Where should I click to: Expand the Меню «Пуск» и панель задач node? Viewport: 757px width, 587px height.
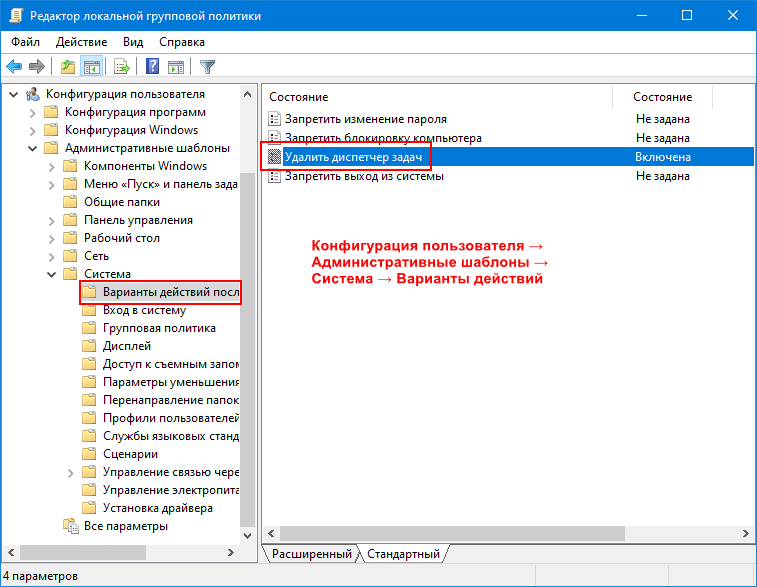click(52, 184)
